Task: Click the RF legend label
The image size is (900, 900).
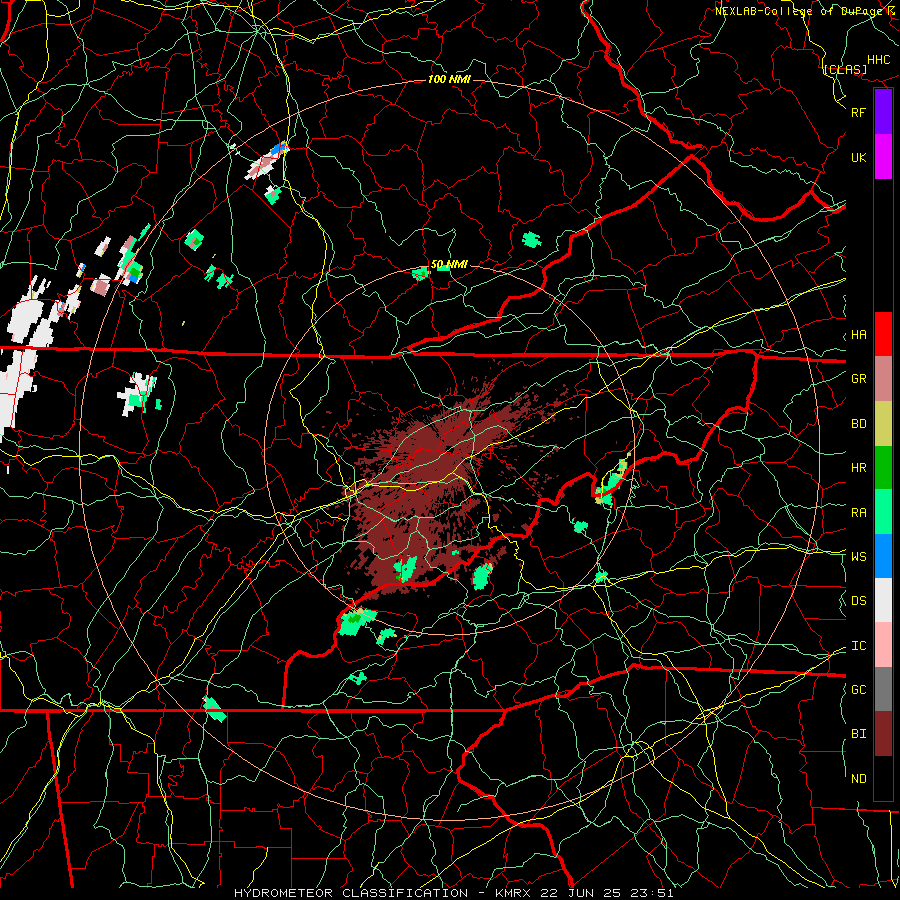Action: pyautogui.click(x=858, y=112)
